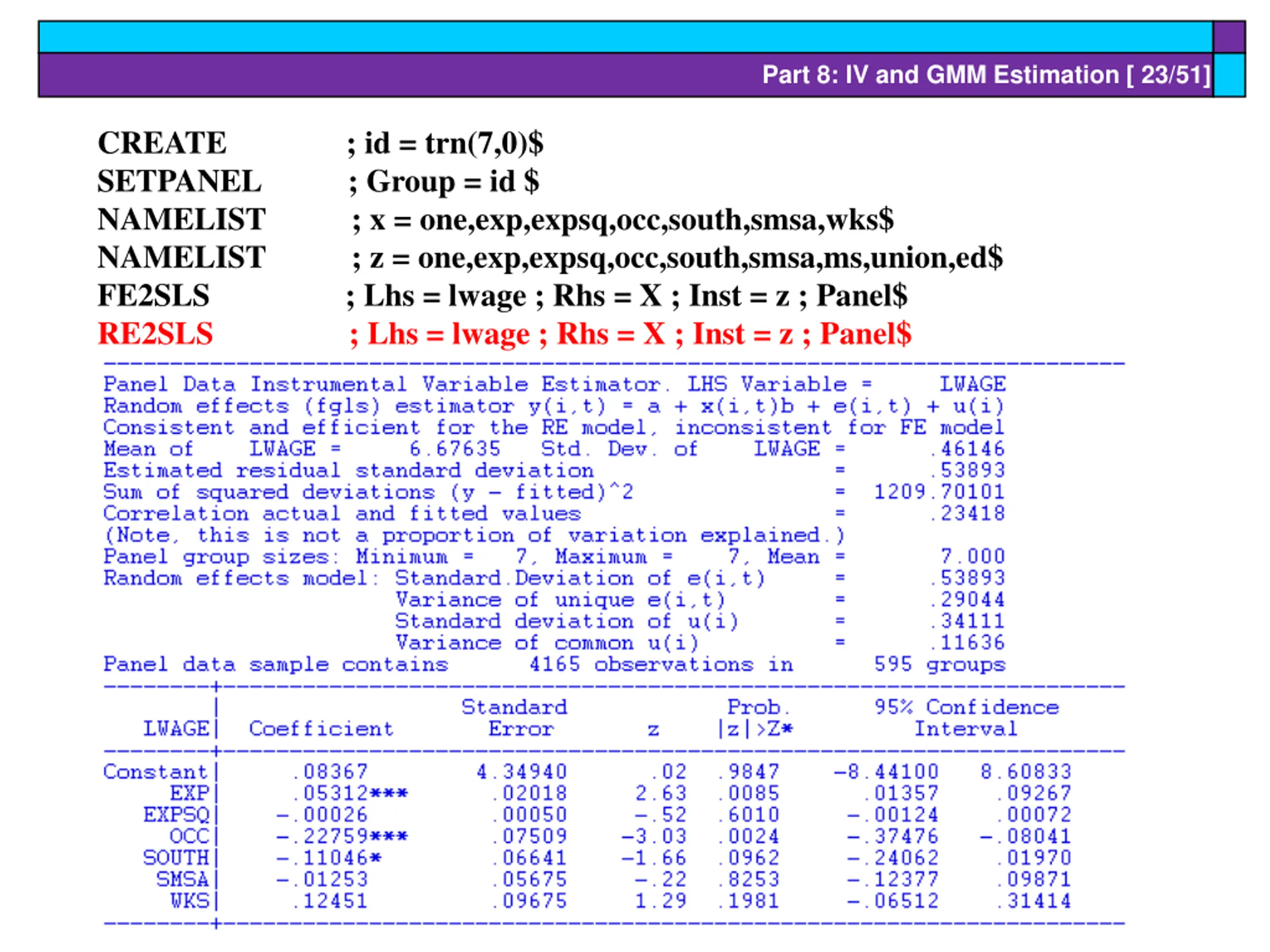Screen dimensions: 1270x952
Task: Click the mean of LWAGE value 6.67635
Action: 455,449
